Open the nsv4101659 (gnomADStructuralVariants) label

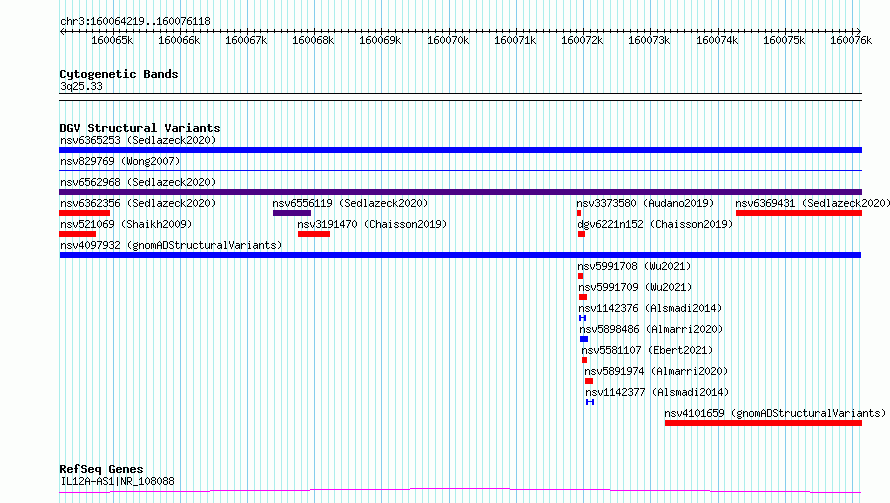pyautogui.click(x=775, y=413)
